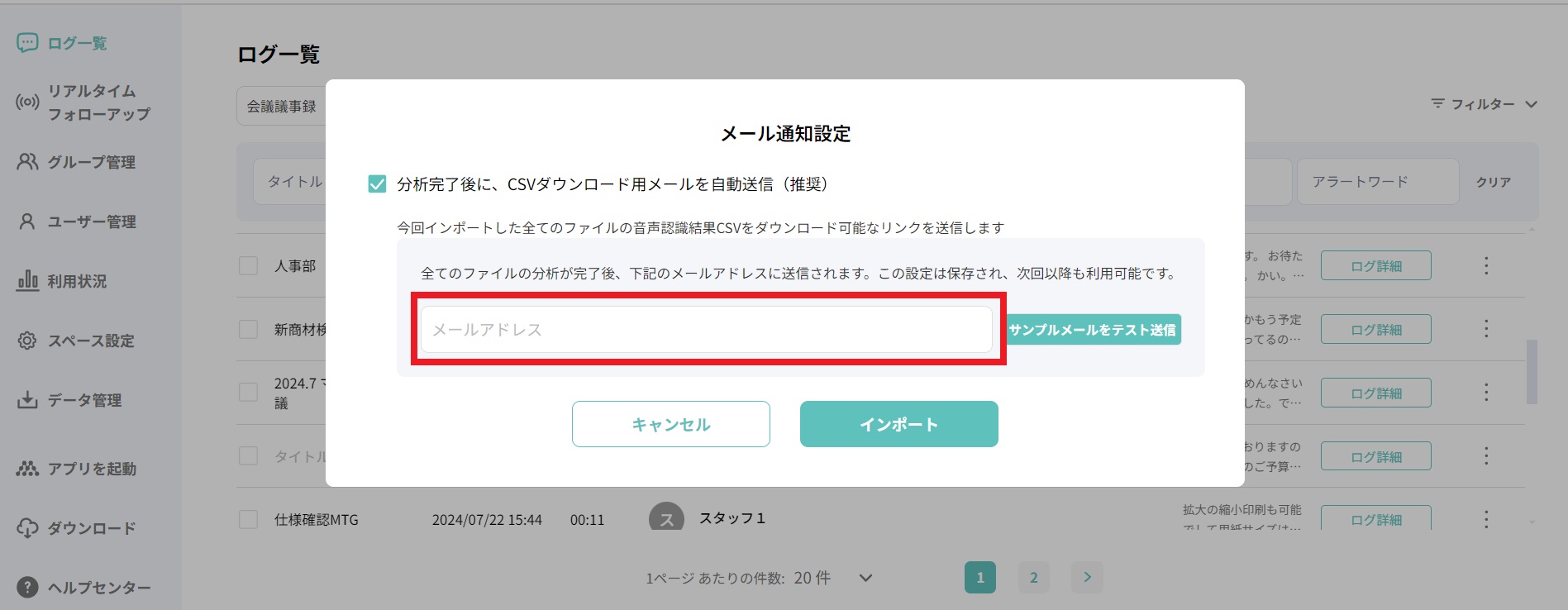Open the 利用状況 bar chart icon
This screenshot has width=1568, height=610.
[27, 281]
